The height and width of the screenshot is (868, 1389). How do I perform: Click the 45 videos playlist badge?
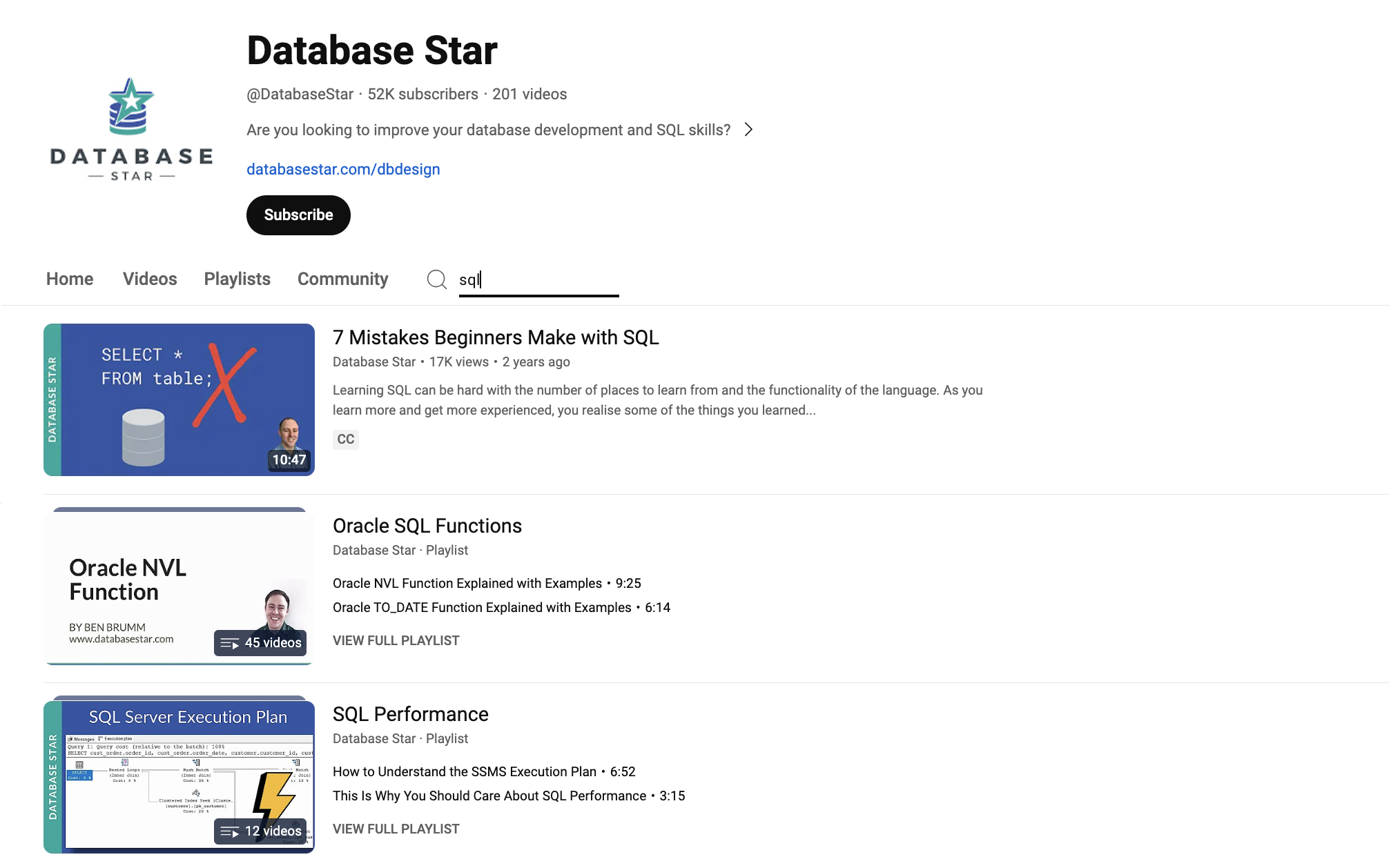click(260, 643)
